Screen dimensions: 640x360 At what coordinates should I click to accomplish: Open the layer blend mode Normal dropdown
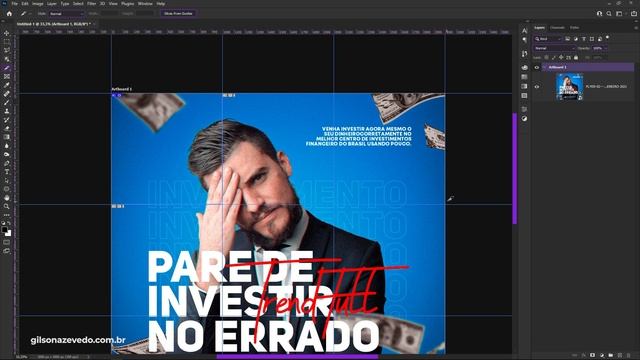(x=554, y=48)
